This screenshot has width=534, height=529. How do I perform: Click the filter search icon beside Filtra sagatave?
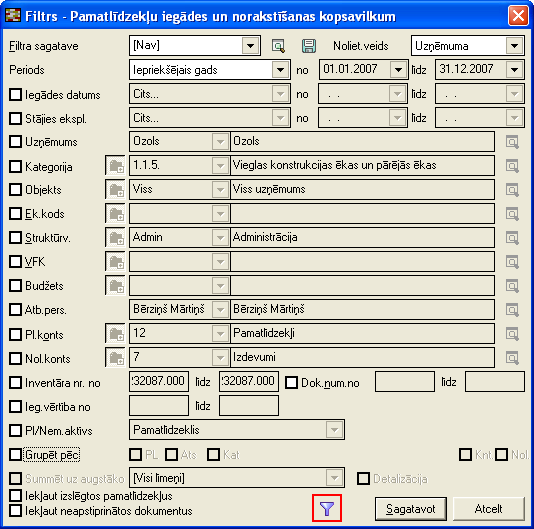pyautogui.click(x=279, y=46)
